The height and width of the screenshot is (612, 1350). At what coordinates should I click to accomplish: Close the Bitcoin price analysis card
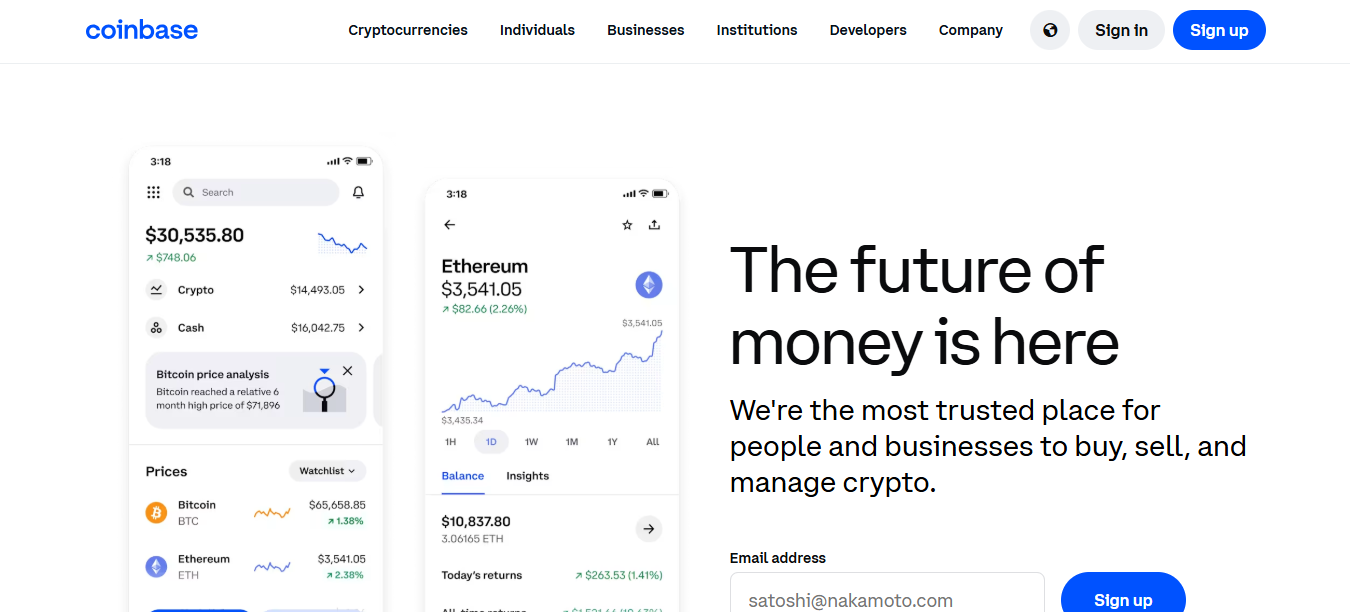[x=347, y=371]
